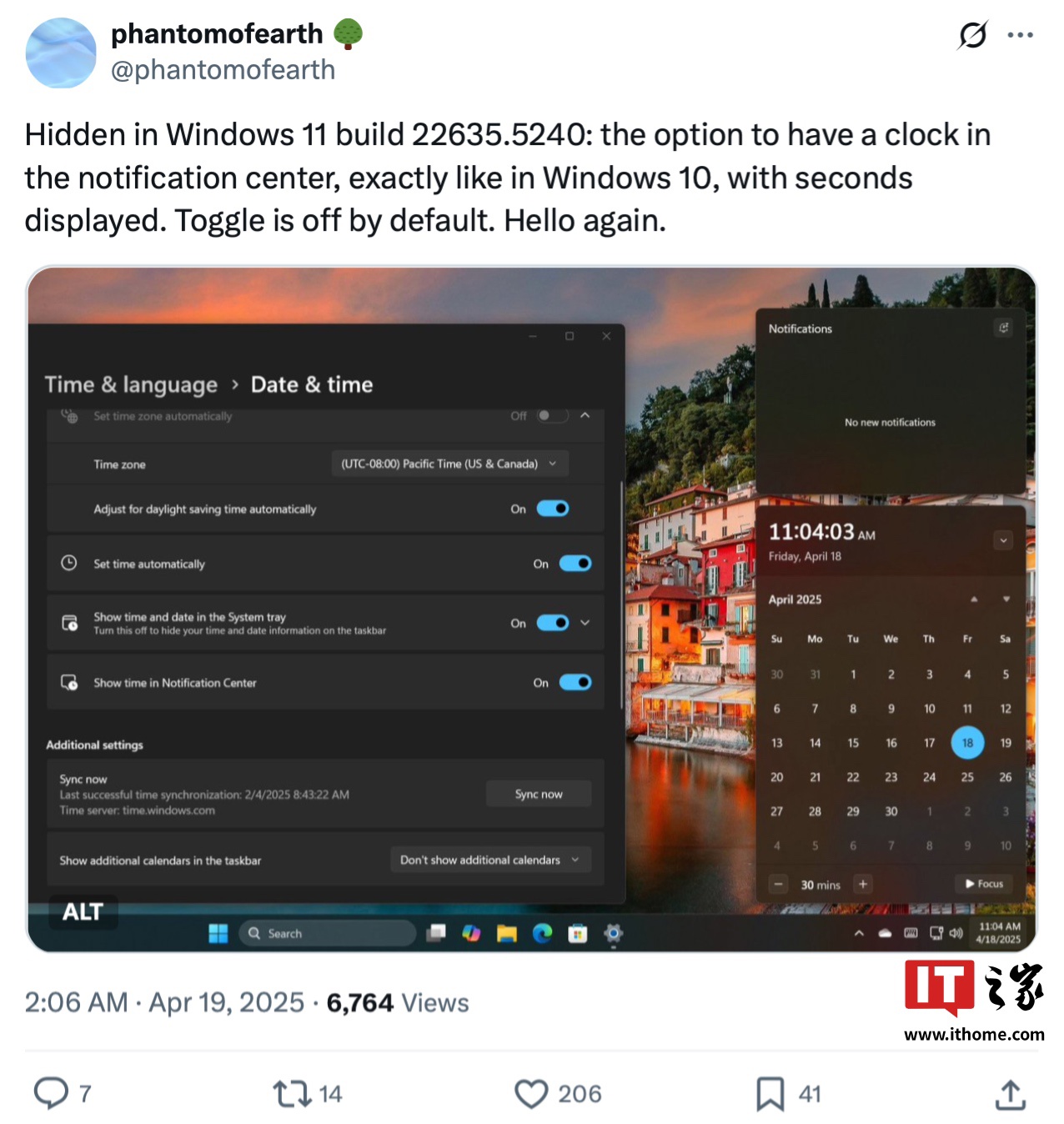The image size is (1064, 1124).
Task: Click the tweet reply speech bubble icon
Action: coord(51,1093)
